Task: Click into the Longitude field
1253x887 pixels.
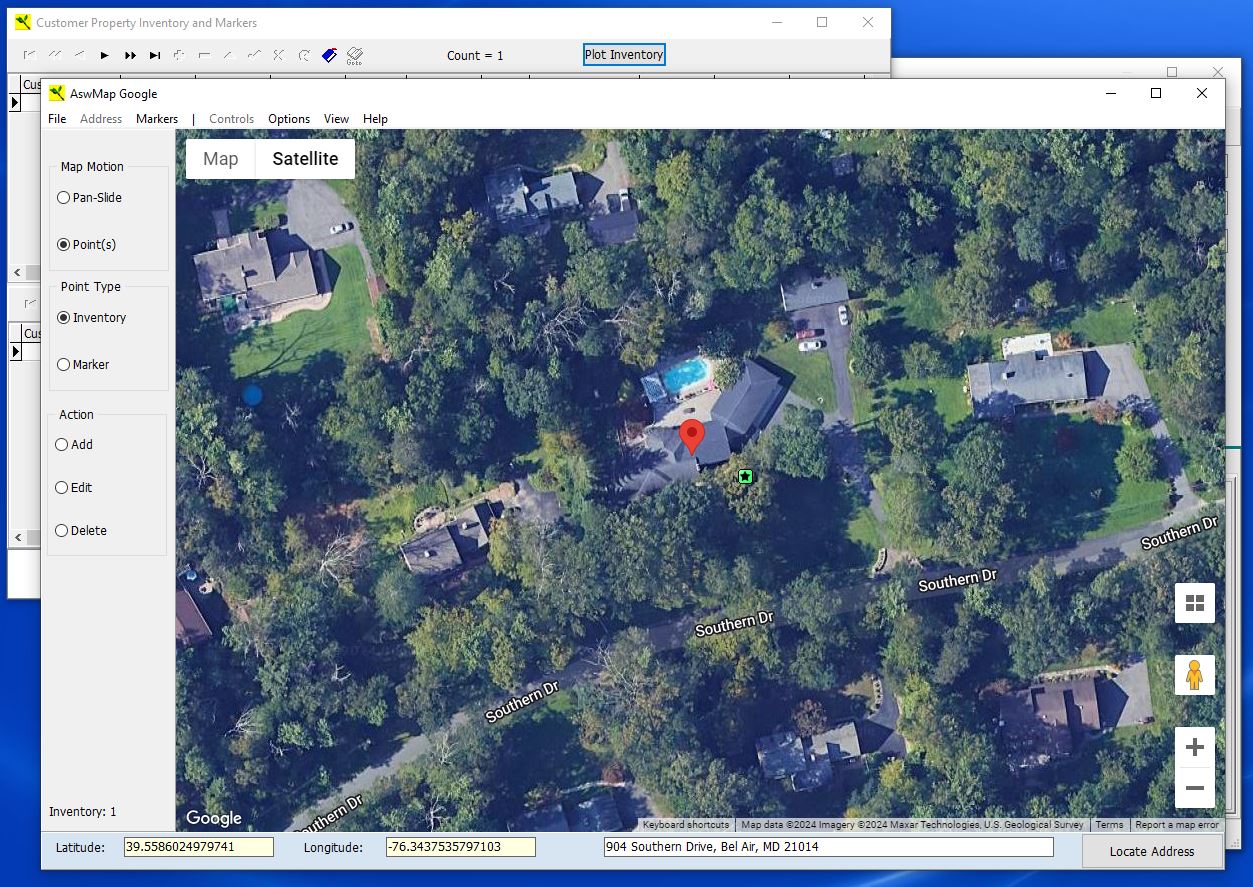Action: click(461, 847)
